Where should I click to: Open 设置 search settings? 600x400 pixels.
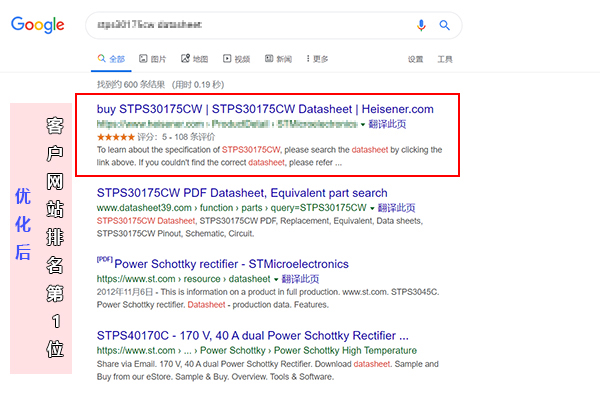(415, 59)
